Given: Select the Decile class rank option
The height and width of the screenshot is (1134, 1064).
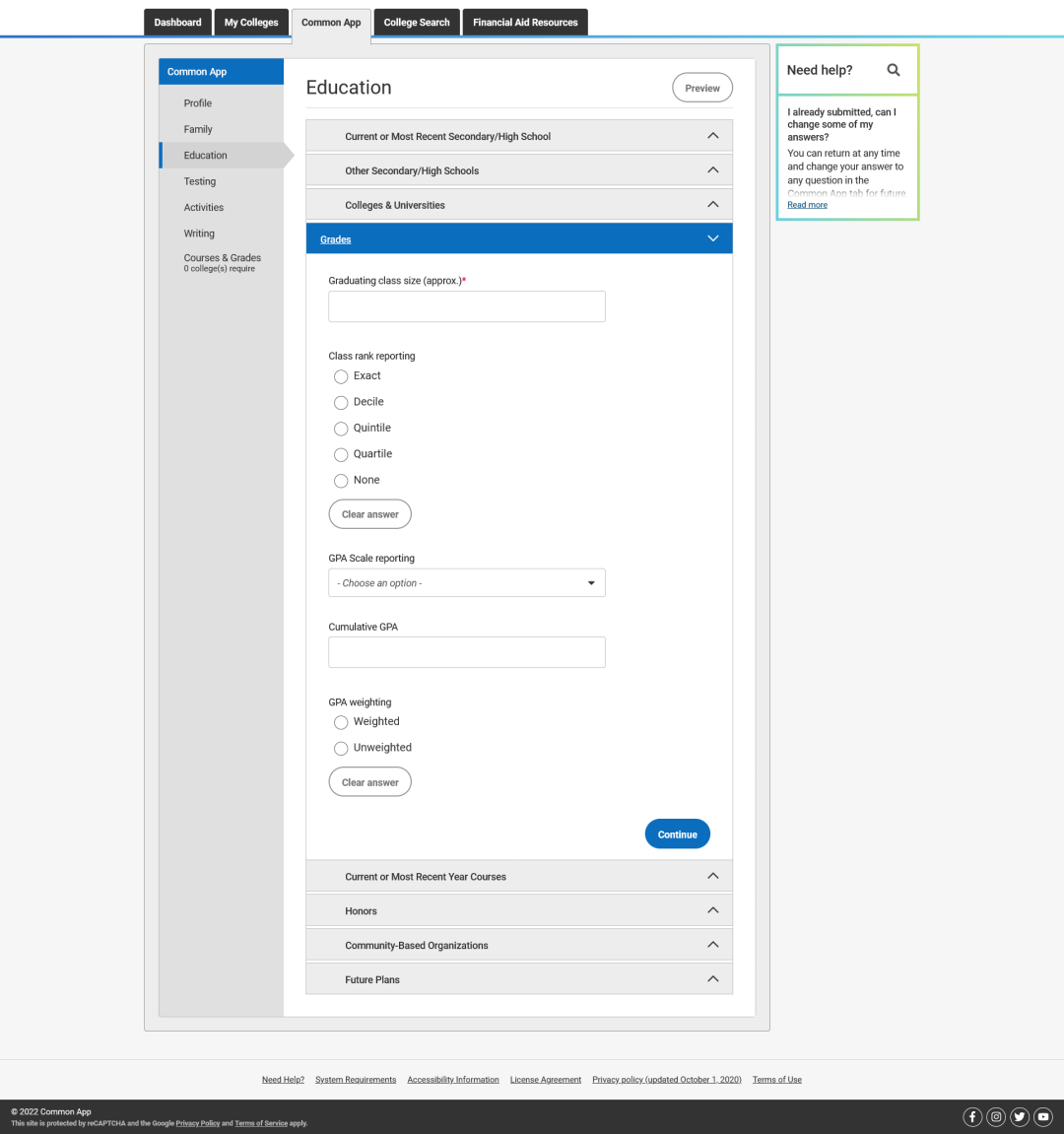Looking at the screenshot, I should click(341, 403).
